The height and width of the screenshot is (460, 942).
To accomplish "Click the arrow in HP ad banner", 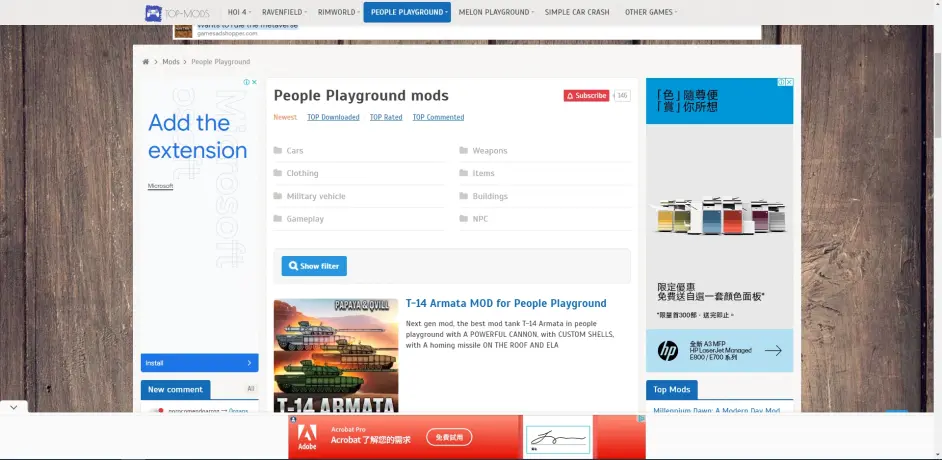I will 773,351.
